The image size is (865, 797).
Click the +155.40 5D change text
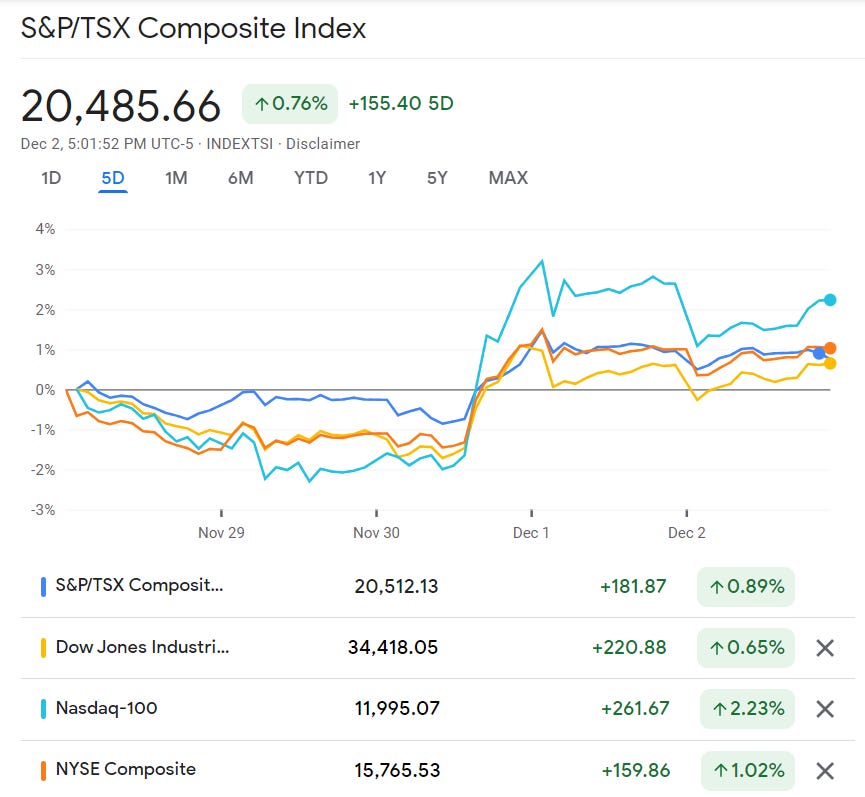point(401,104)
